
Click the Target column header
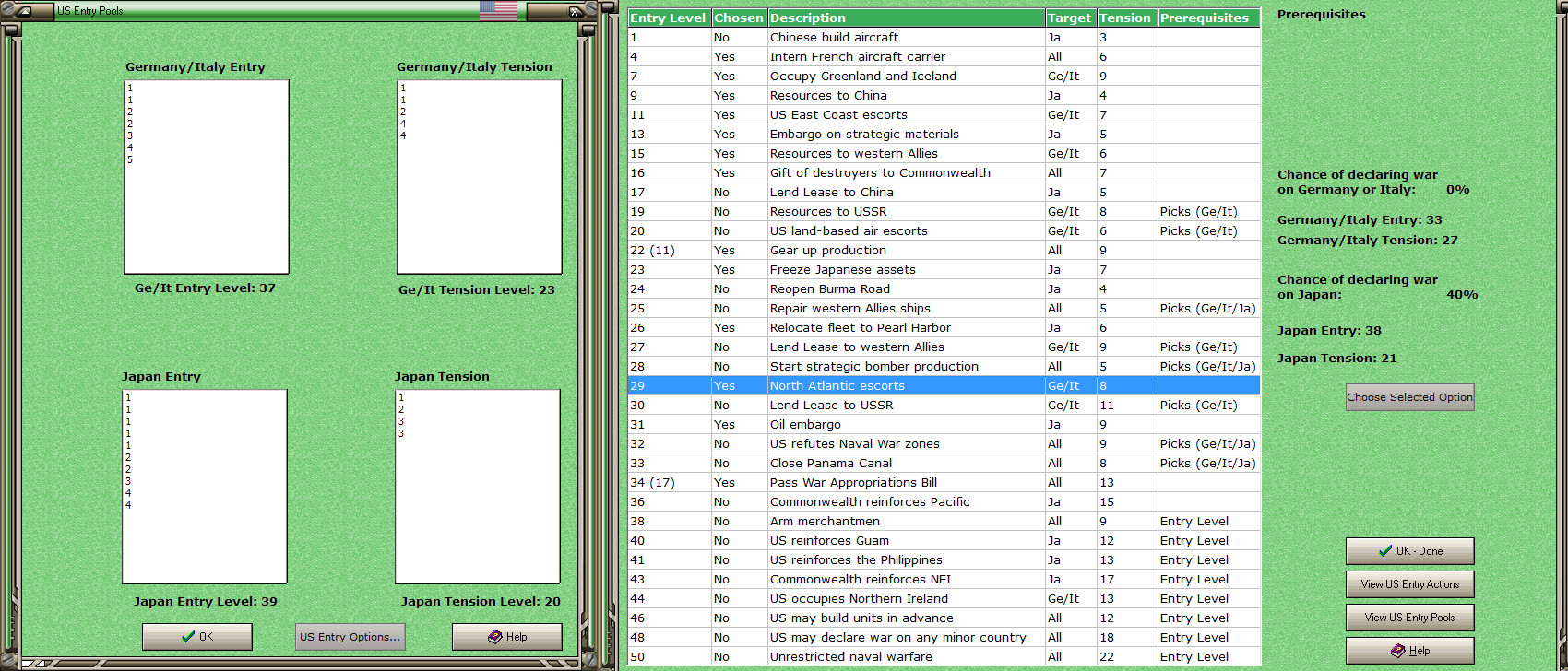[x=1070, y=18]
